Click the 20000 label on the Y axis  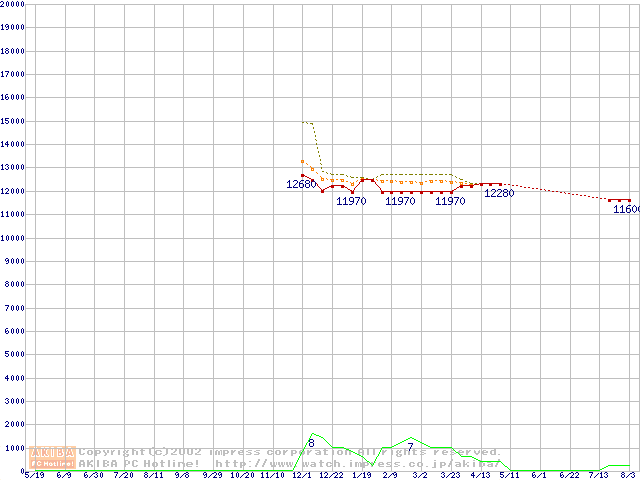[12, 4]
